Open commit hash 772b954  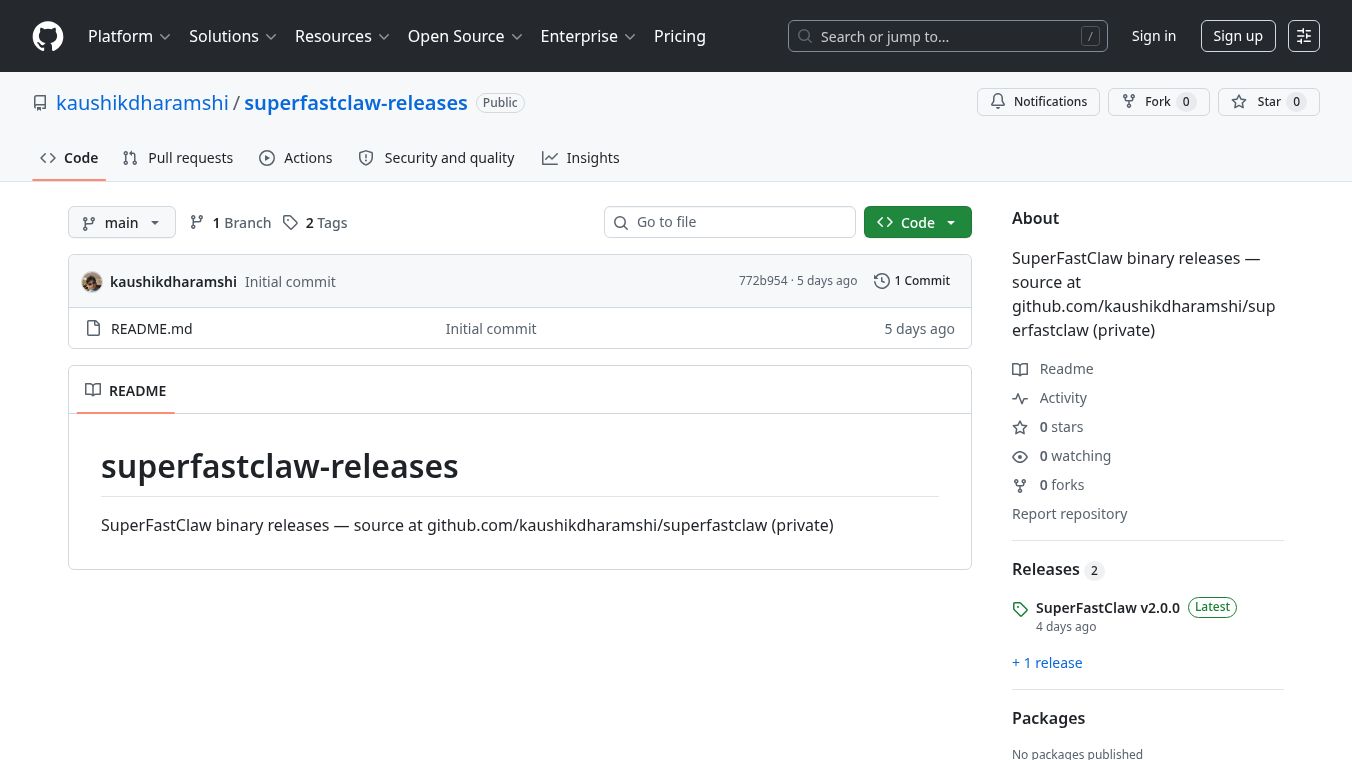coord(763,281)
